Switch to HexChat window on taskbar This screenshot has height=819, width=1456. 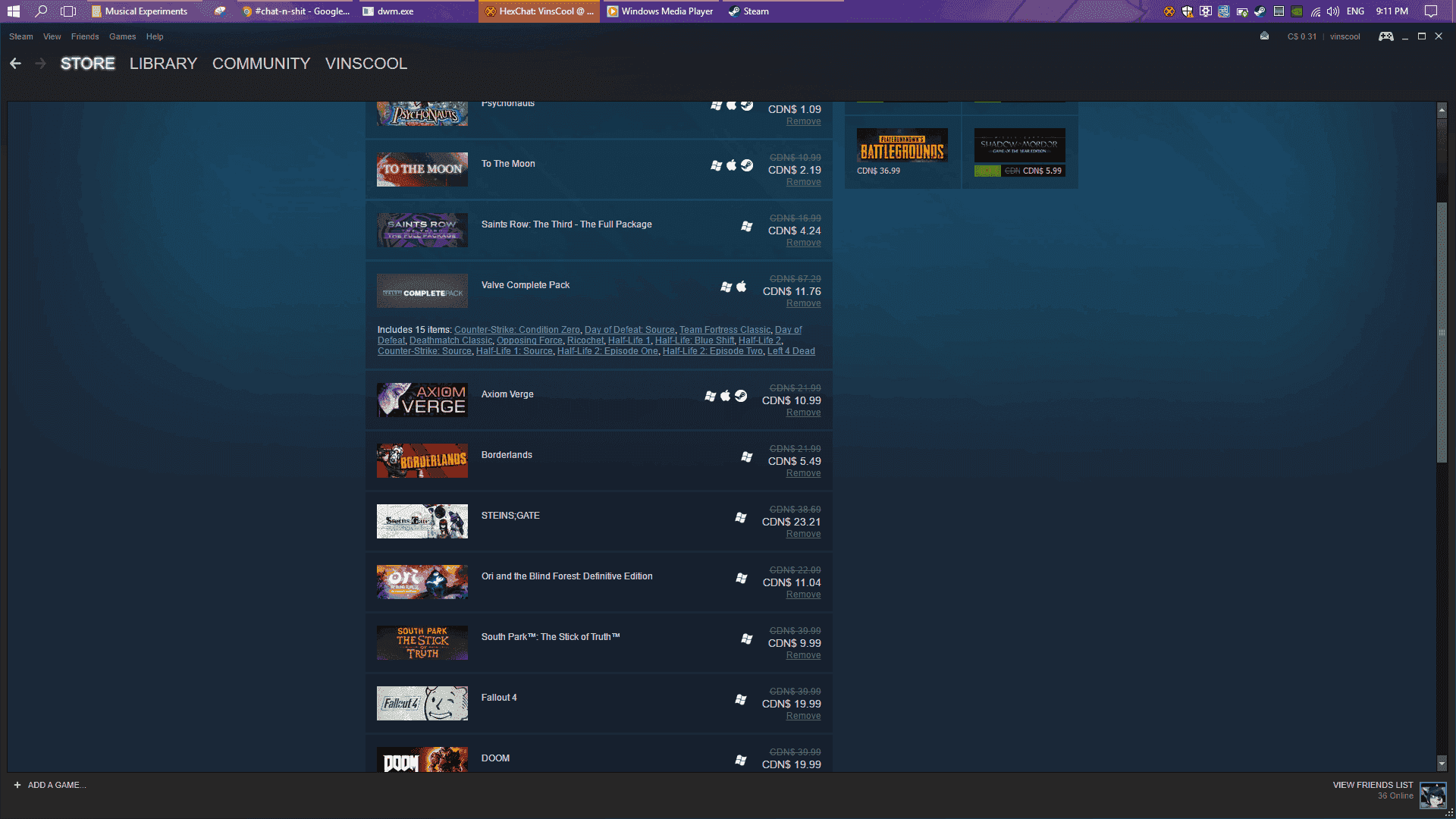pyautogui.click(x=539, y=11)
